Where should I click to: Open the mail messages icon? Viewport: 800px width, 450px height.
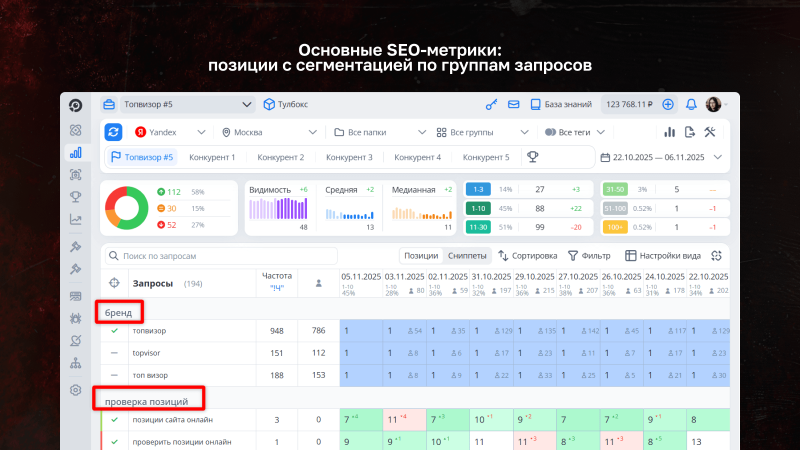(x=513, y=104)
